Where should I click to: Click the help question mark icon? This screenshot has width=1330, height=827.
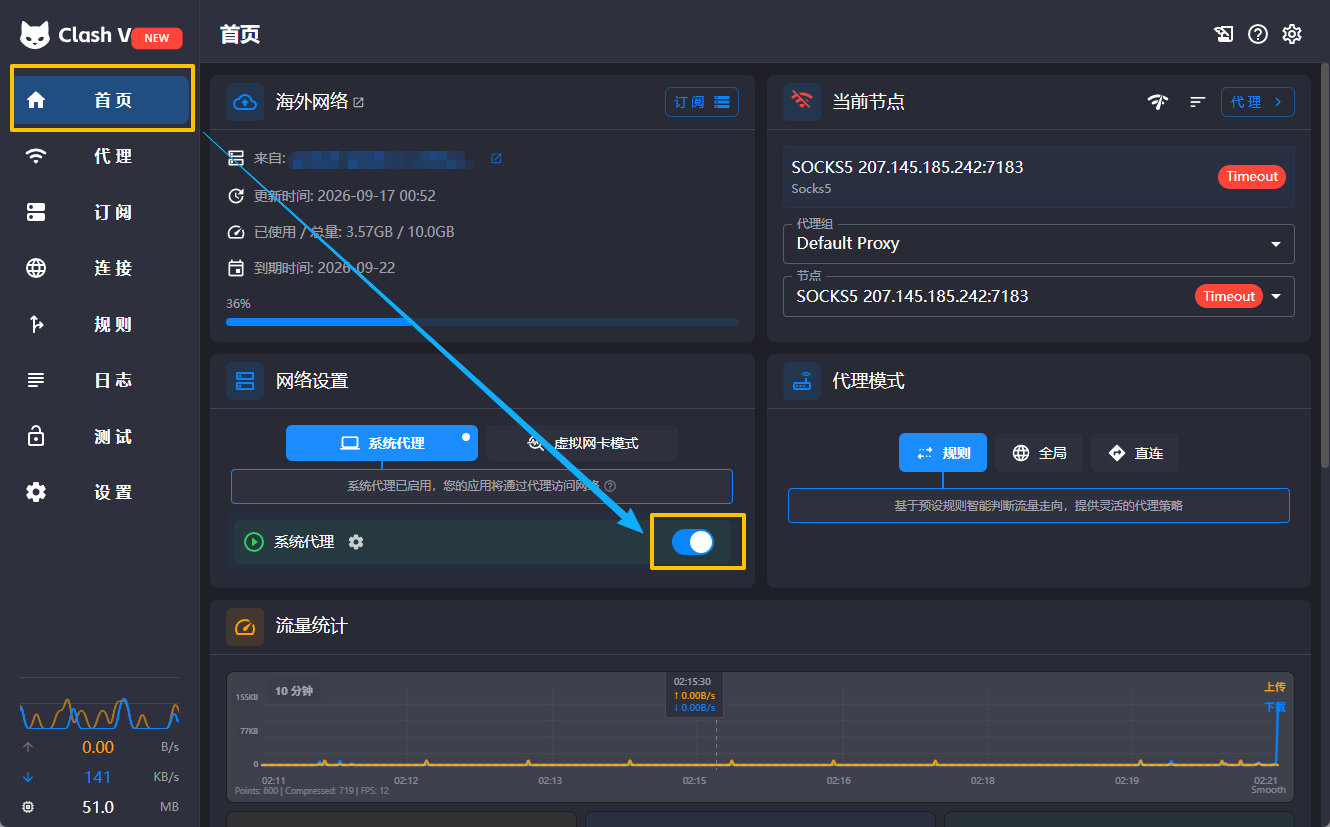click(x=1258, y=34)
